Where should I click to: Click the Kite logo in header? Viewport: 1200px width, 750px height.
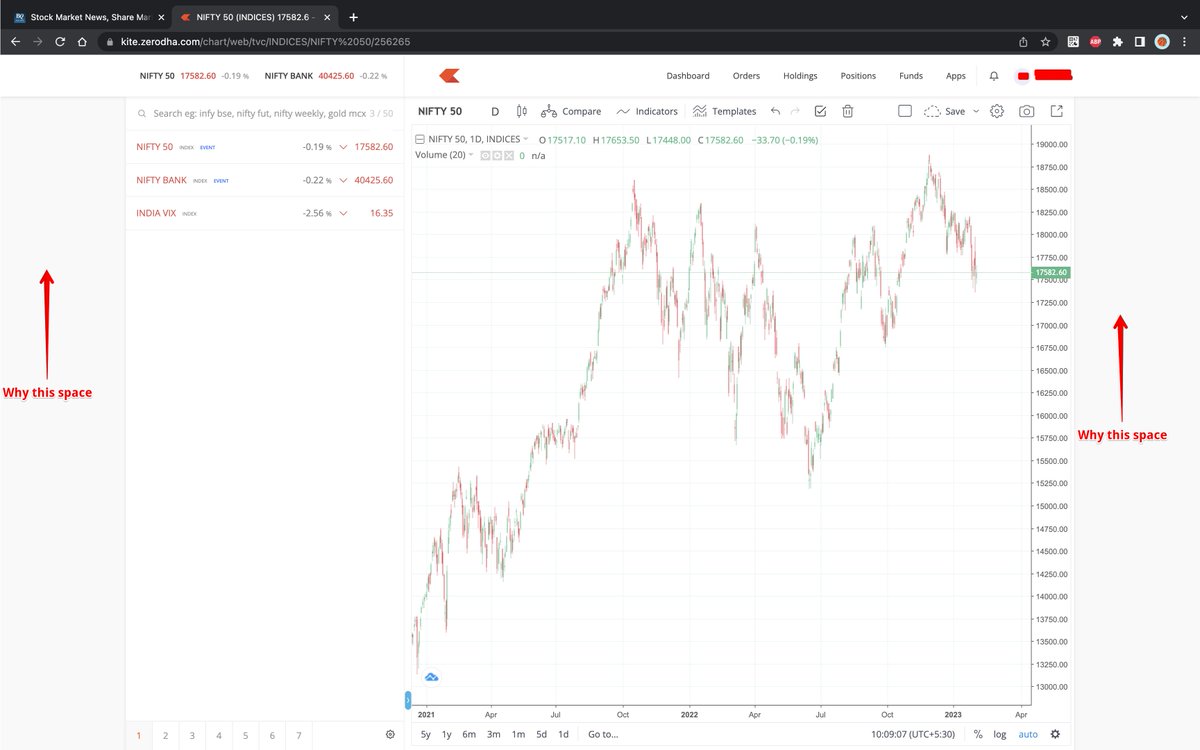(450, 75)
